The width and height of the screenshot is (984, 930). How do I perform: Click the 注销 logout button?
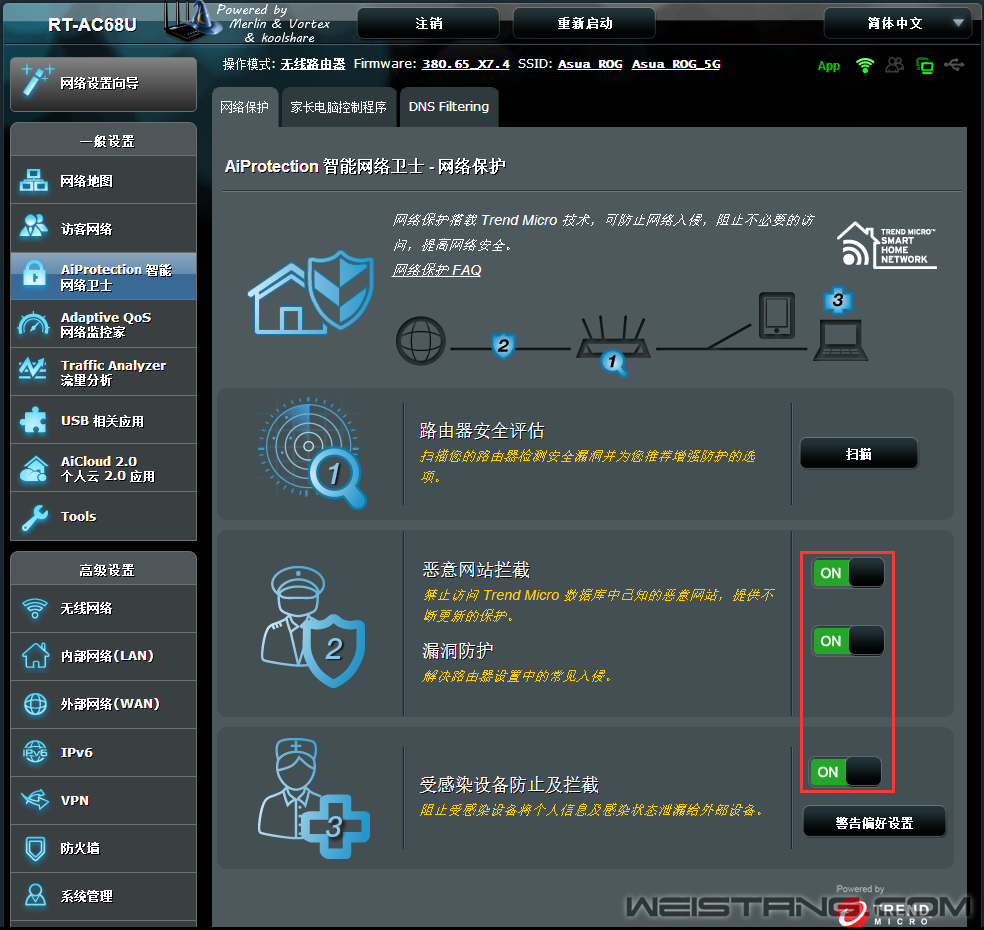pyautogui.click(x=429, y=23)
